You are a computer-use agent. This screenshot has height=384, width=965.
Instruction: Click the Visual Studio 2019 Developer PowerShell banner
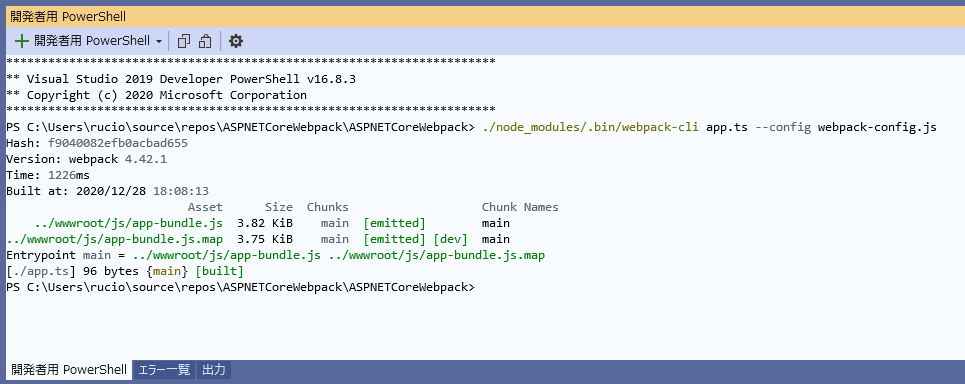click(x=181, y=79)
